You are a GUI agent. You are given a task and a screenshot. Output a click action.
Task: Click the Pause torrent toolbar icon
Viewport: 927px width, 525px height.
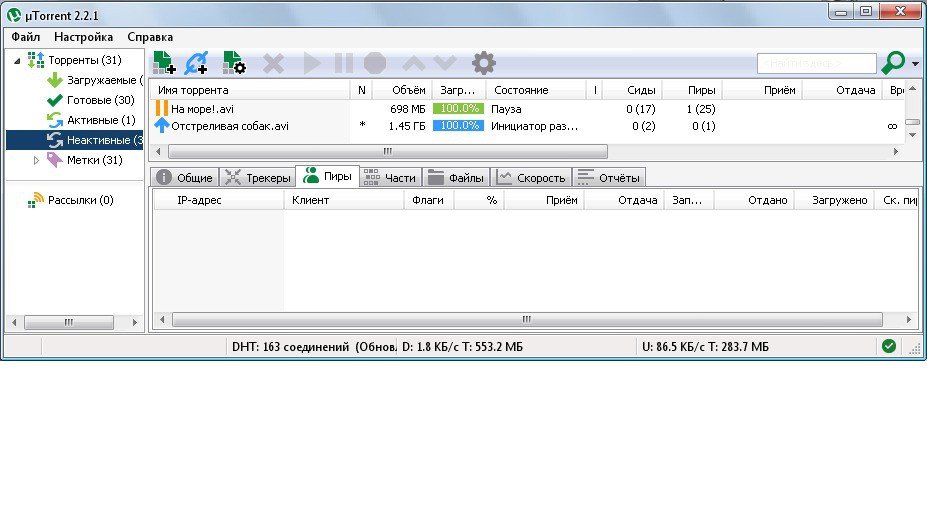343,63
